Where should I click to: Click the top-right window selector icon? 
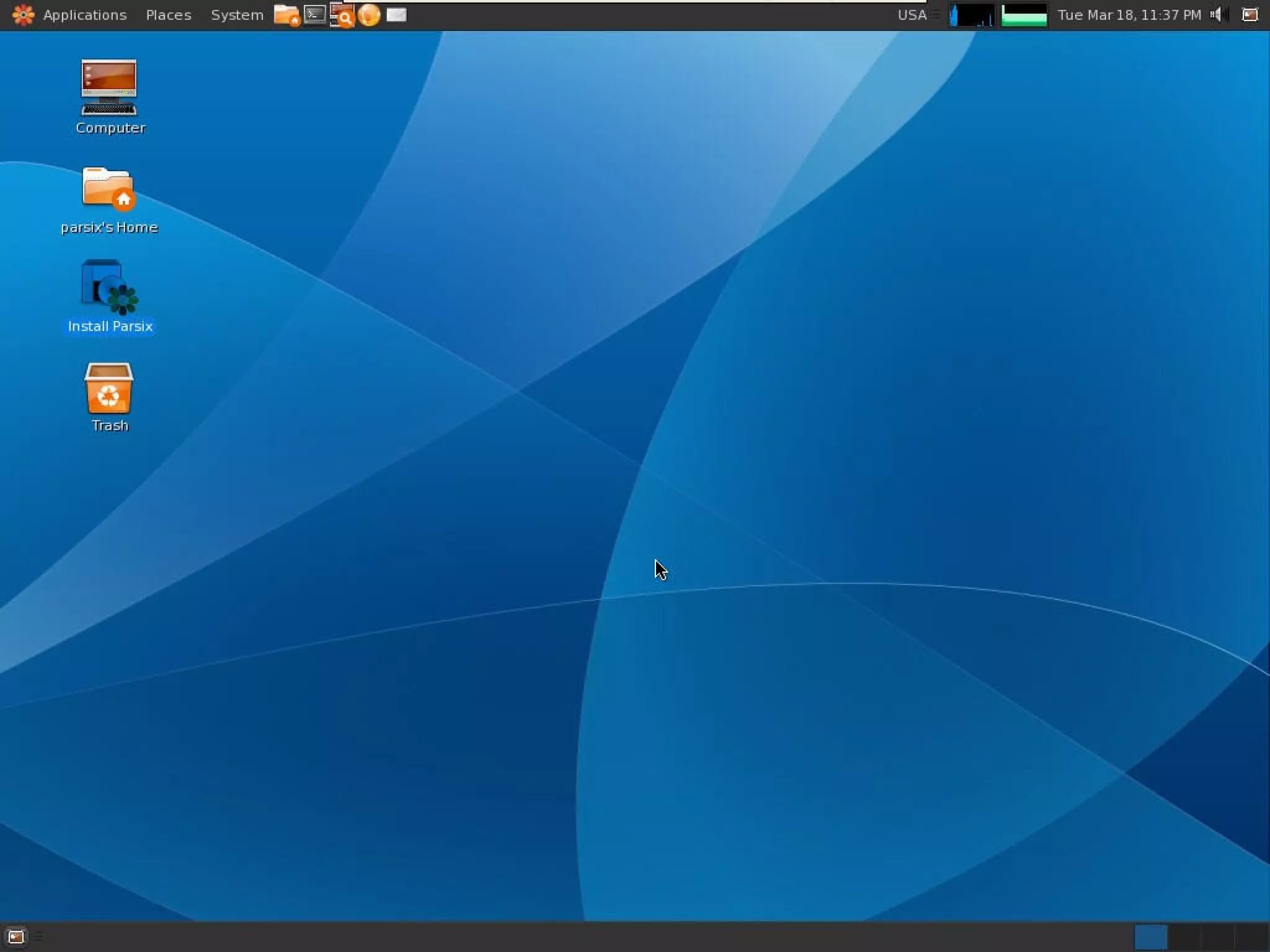(1250, 15)
